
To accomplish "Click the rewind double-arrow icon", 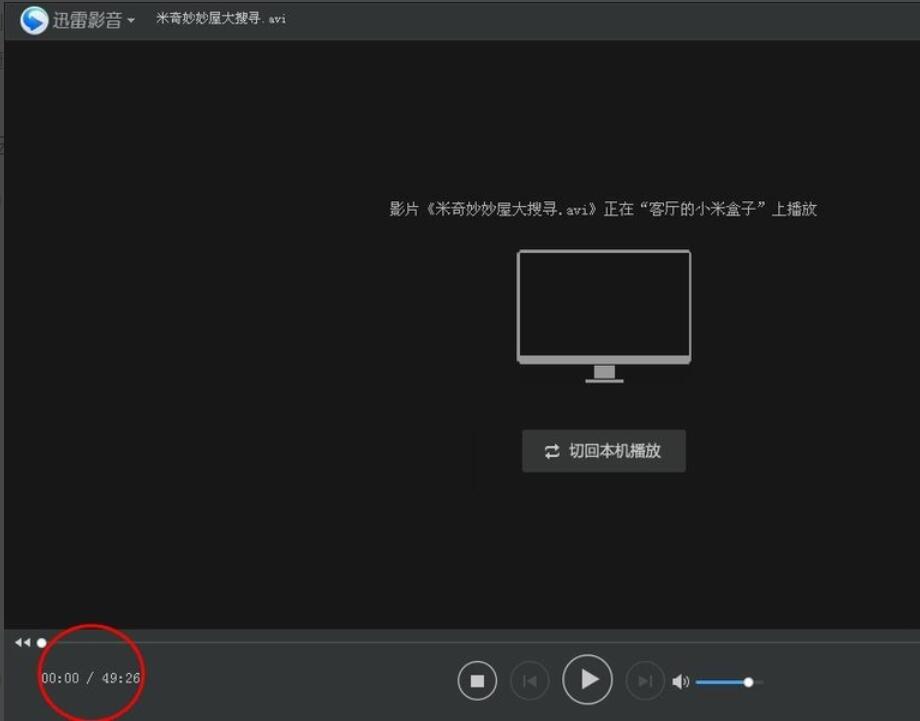I will pos(22,642).
